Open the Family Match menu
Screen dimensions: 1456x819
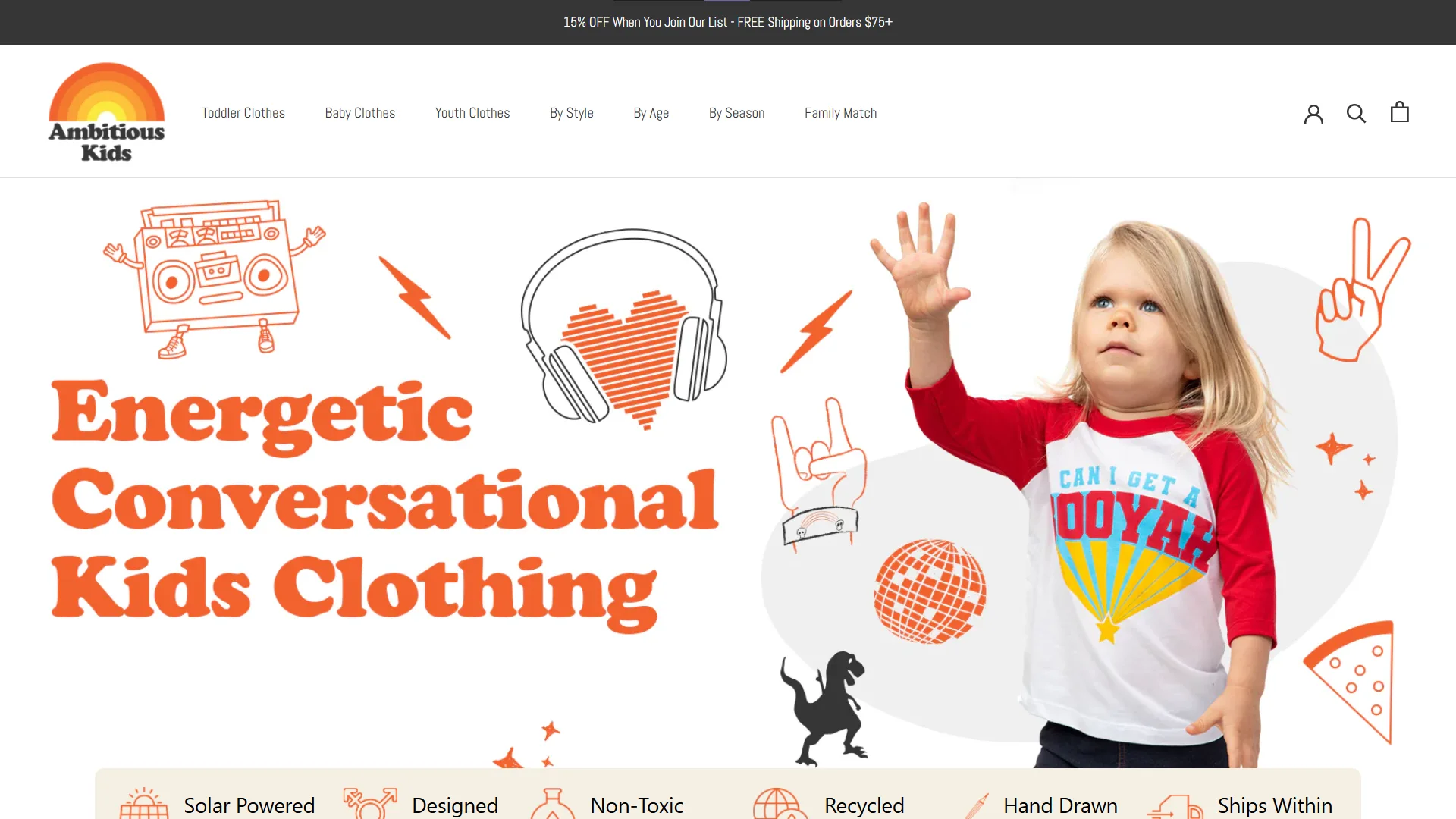pos(841,113)
